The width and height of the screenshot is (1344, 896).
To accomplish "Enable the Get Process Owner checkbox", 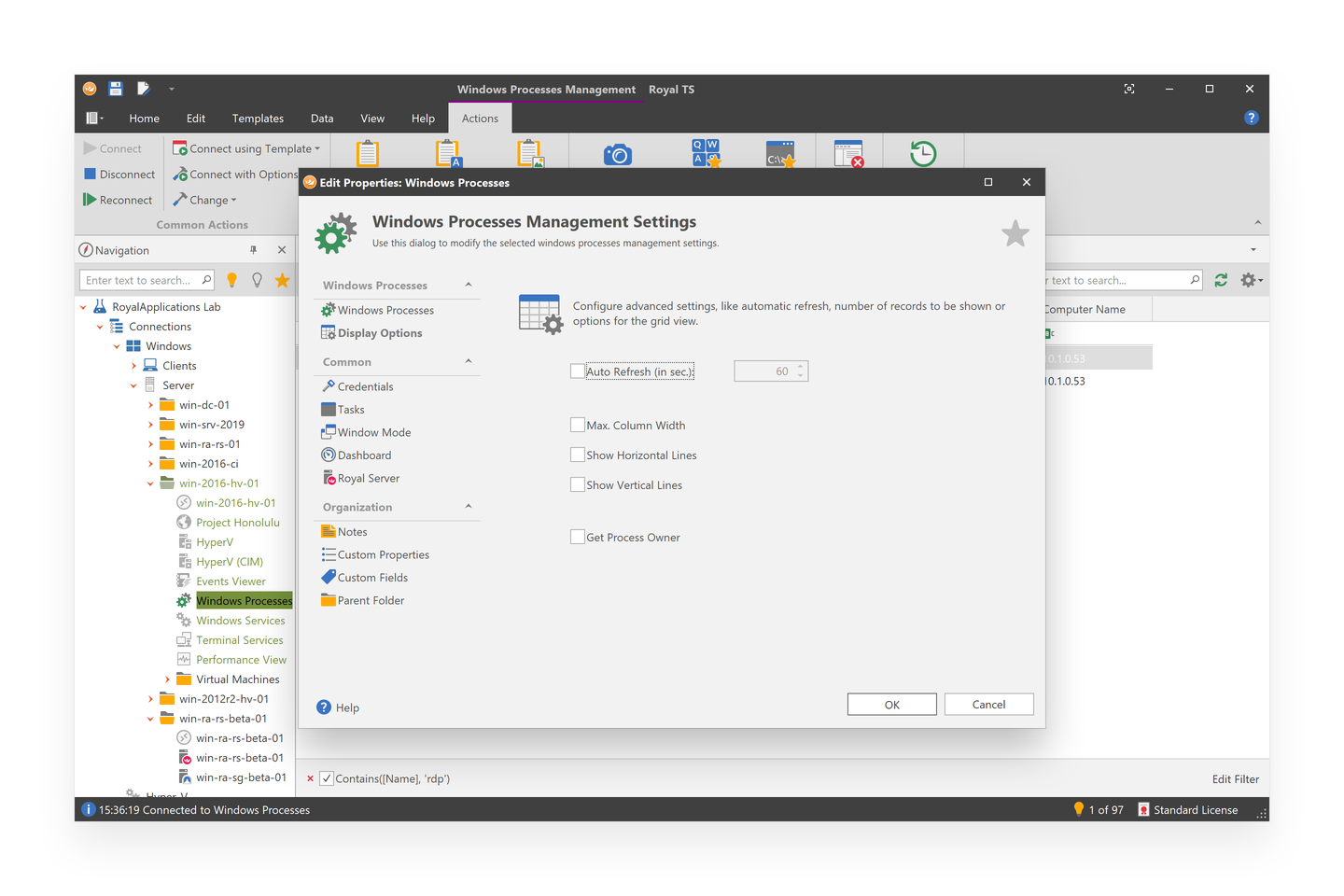I will click(577, 537).
